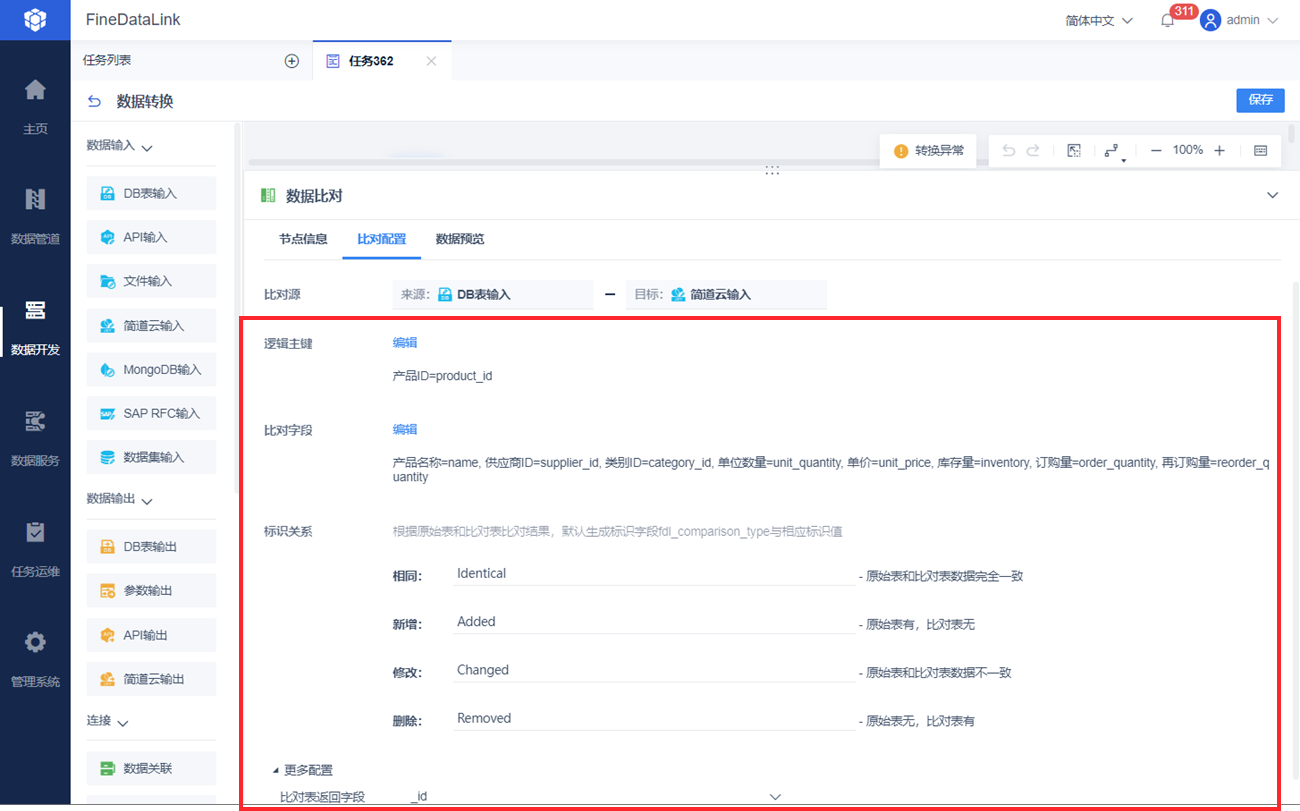1300x811 pixels.
Task: Click the 目标 简道云输入 target box
Action: click(x=726, y=294)
